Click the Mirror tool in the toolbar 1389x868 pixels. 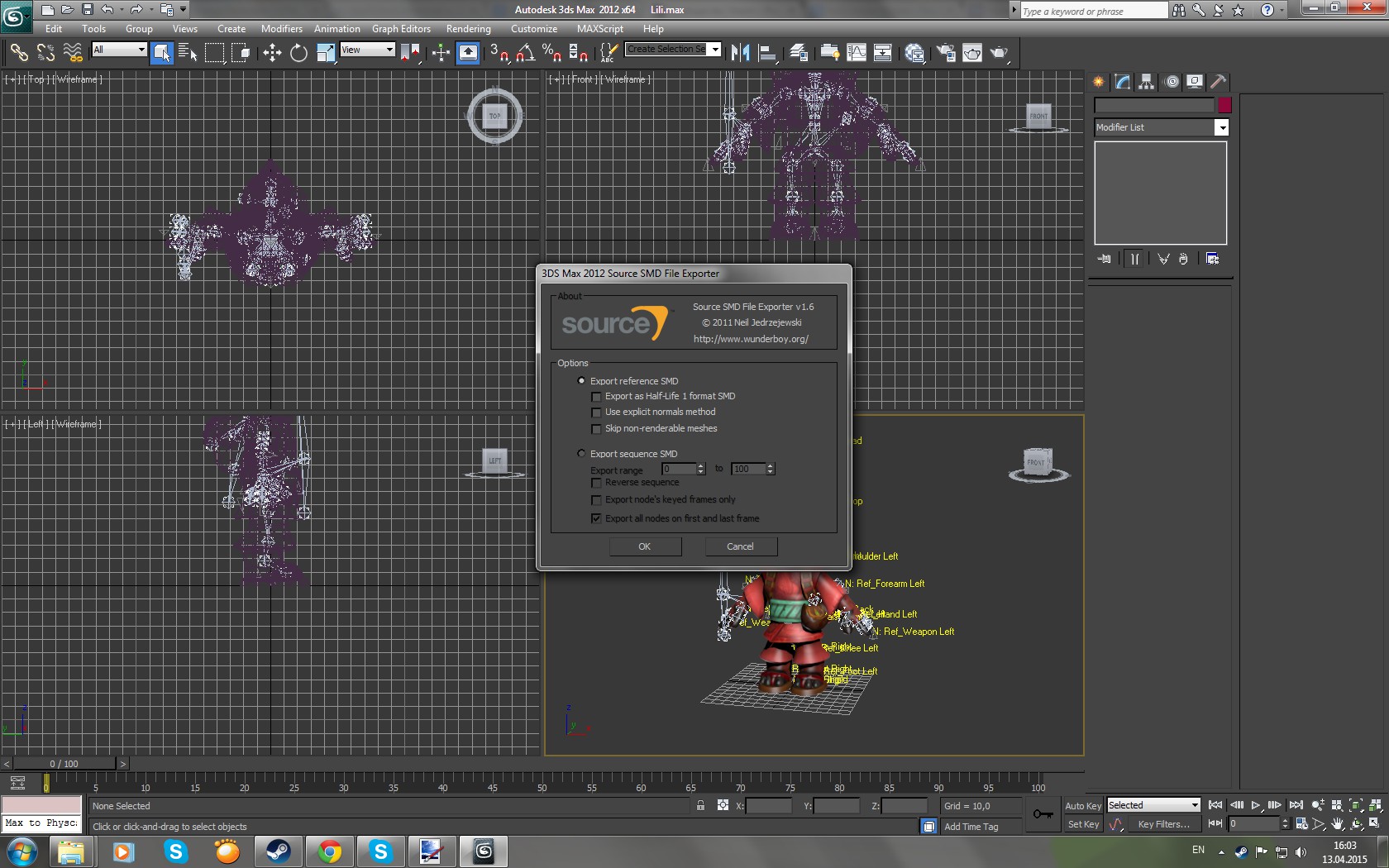(740, 53)
